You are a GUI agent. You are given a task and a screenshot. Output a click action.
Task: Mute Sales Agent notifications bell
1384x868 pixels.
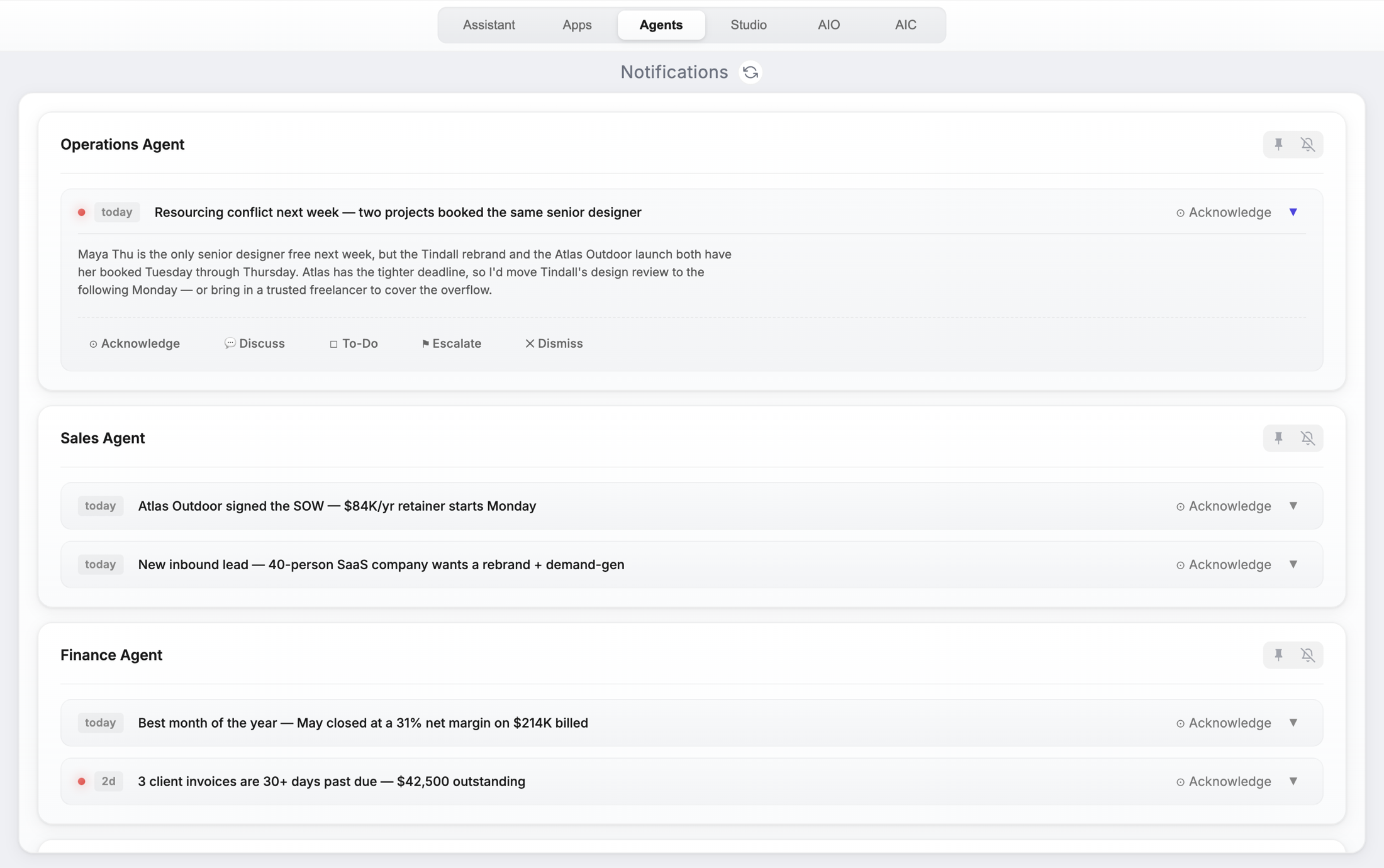pyautogui.click(x=1308, y=438)
